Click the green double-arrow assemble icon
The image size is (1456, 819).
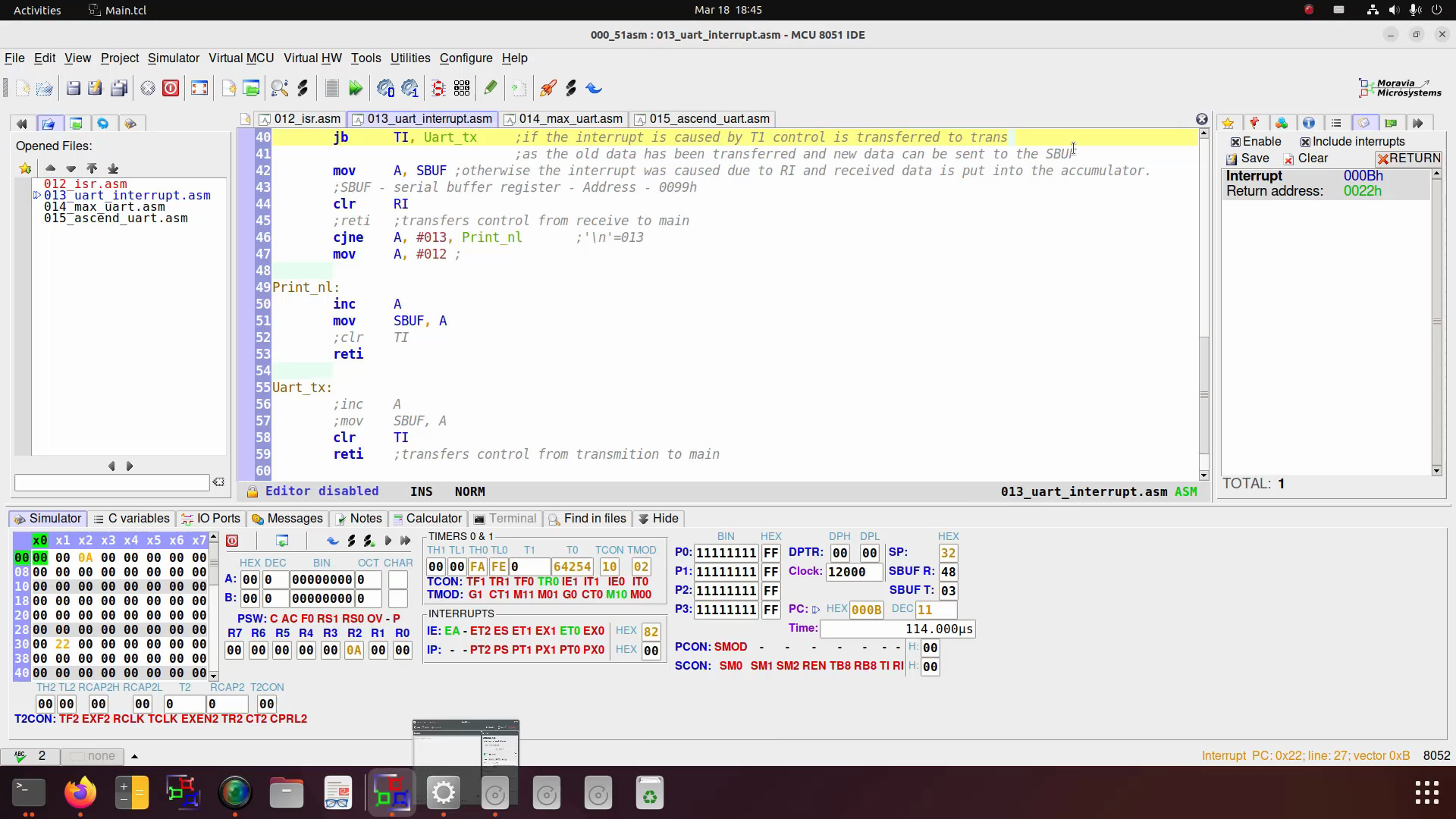(x=355, y=89)
